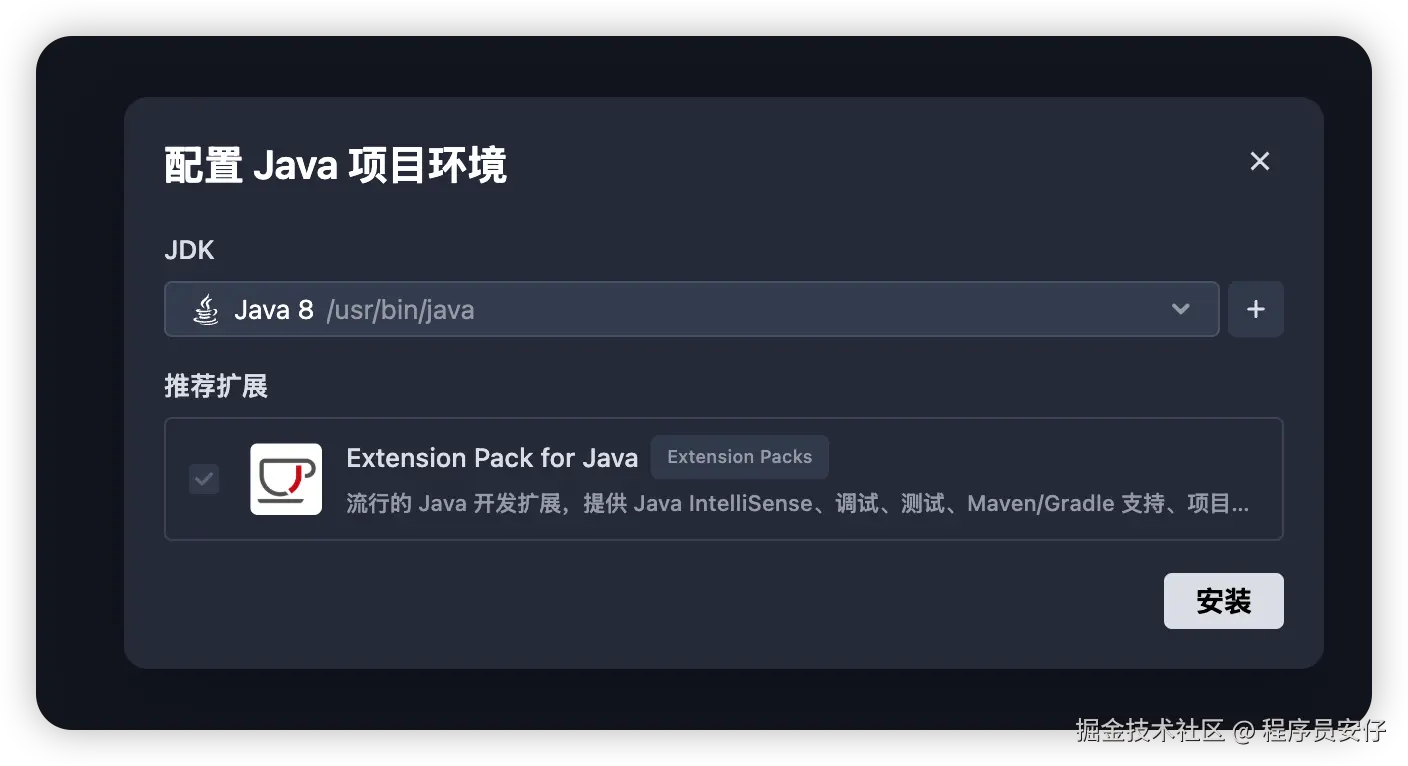
Task: Click the Extension Pack for Java logo
Action: tap(286, 479)
